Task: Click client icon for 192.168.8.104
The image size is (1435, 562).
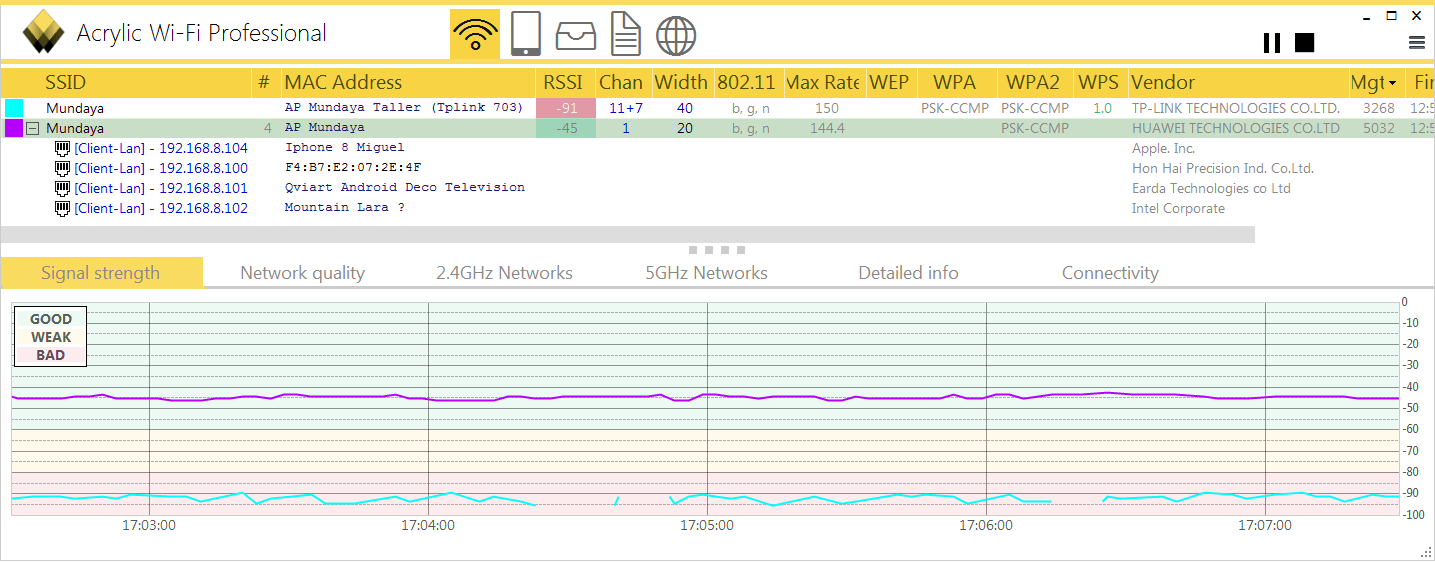Action: pos(62,148)
